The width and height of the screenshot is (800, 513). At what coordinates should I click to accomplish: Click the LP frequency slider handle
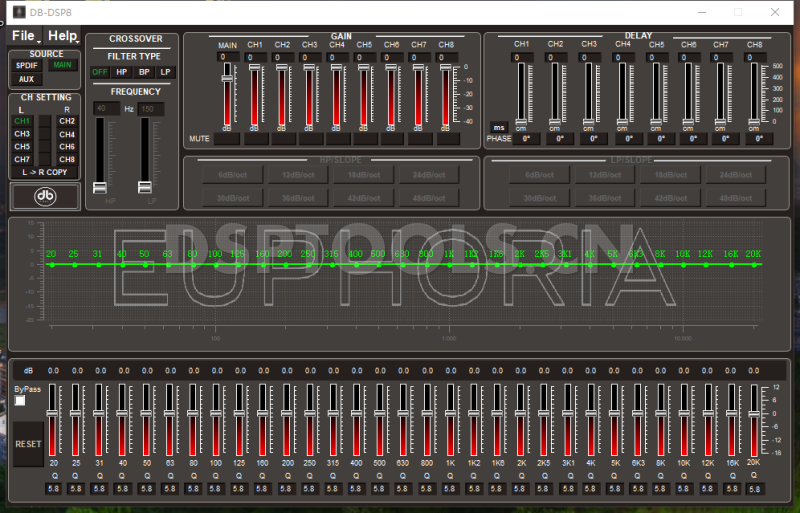point(145,187)
